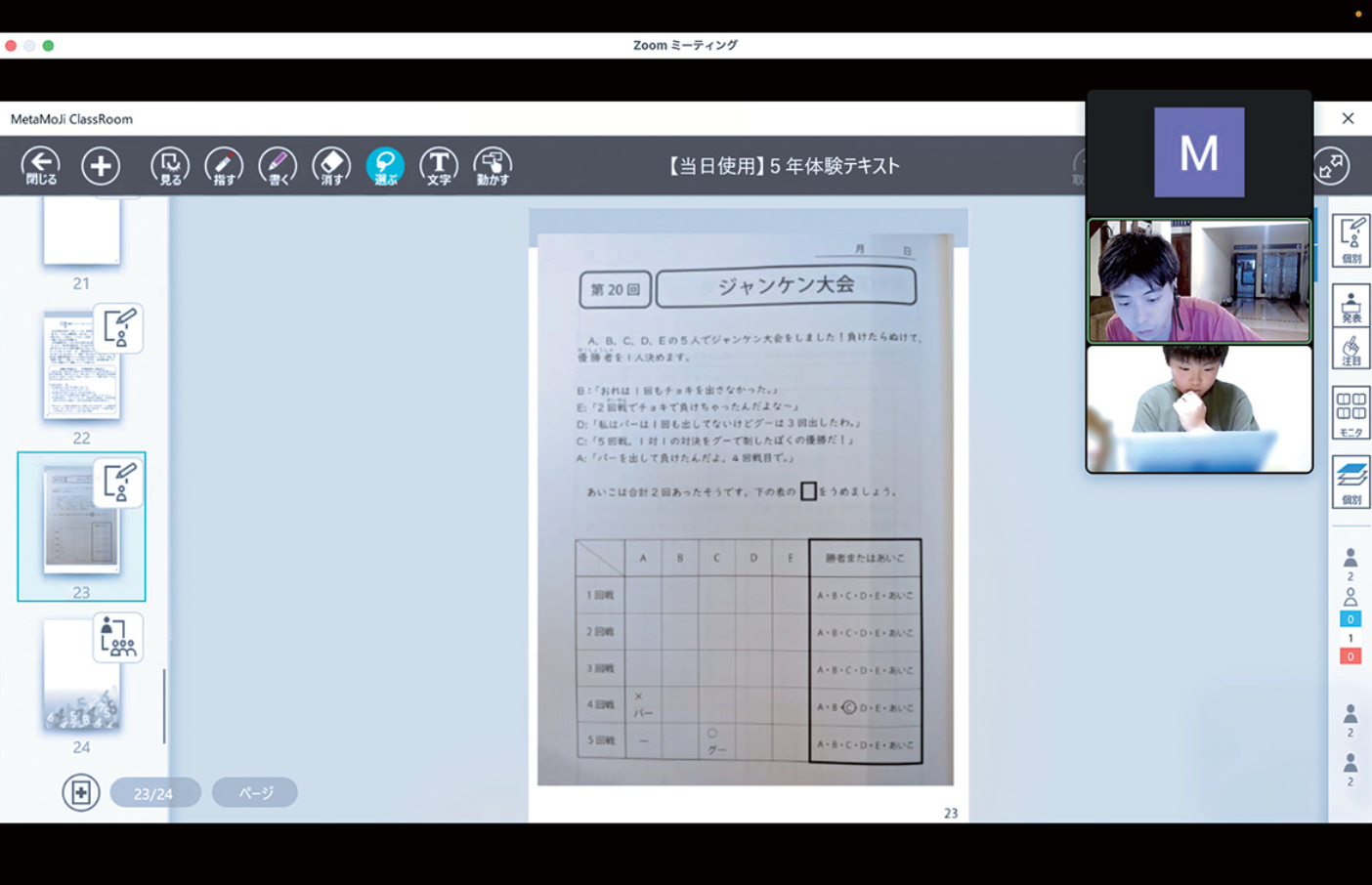Click the 第20回 label on worksheet
This screenshot has width=1372, height=885.
tap(616, 290)
